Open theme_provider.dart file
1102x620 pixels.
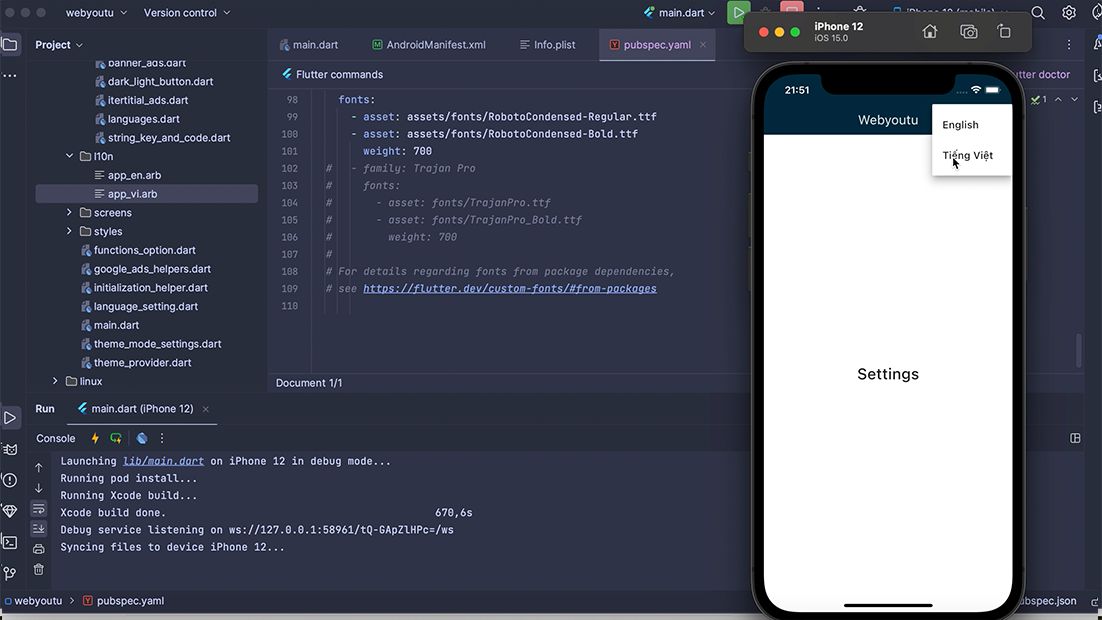[x=136, y=363]
